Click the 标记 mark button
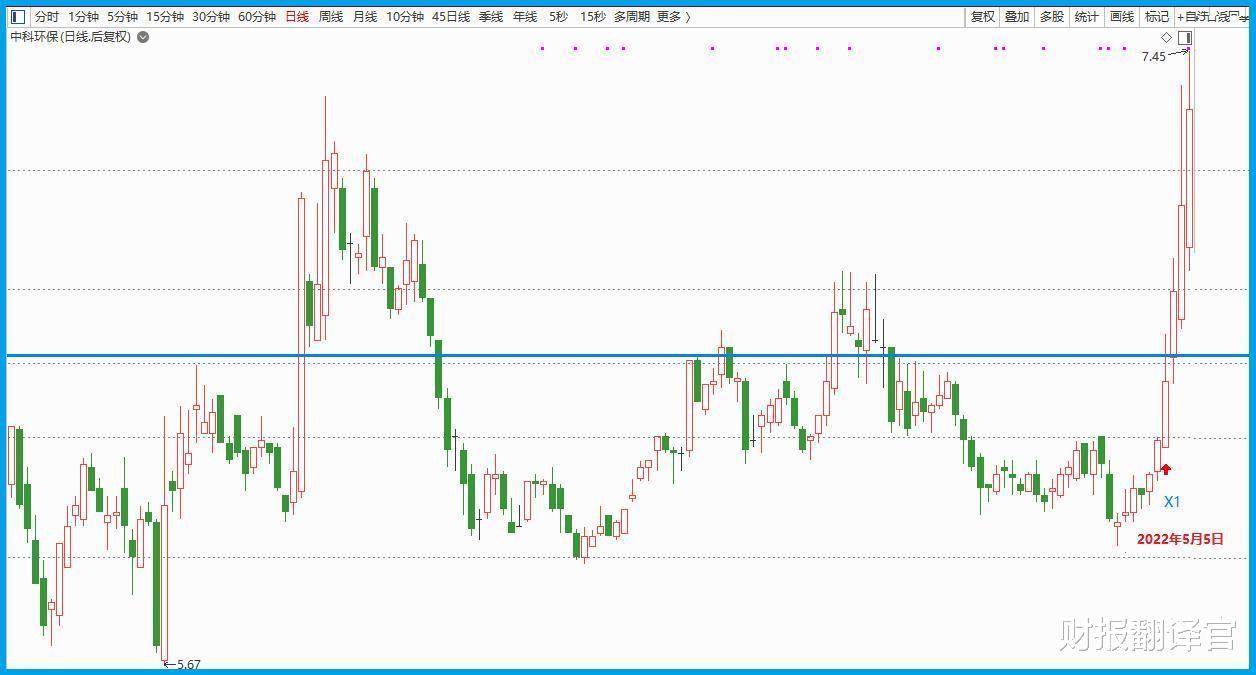Image resolution: width=1256 pixels, height=675 pixels. [1157, 17]
